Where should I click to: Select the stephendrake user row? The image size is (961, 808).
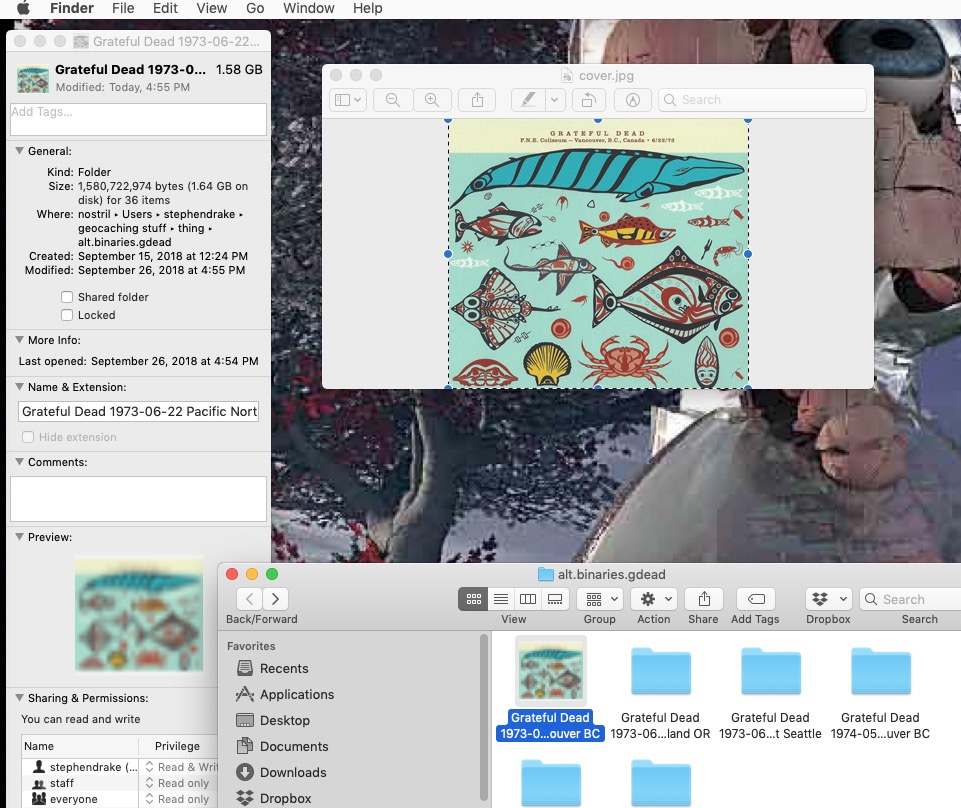pos(120,767)
